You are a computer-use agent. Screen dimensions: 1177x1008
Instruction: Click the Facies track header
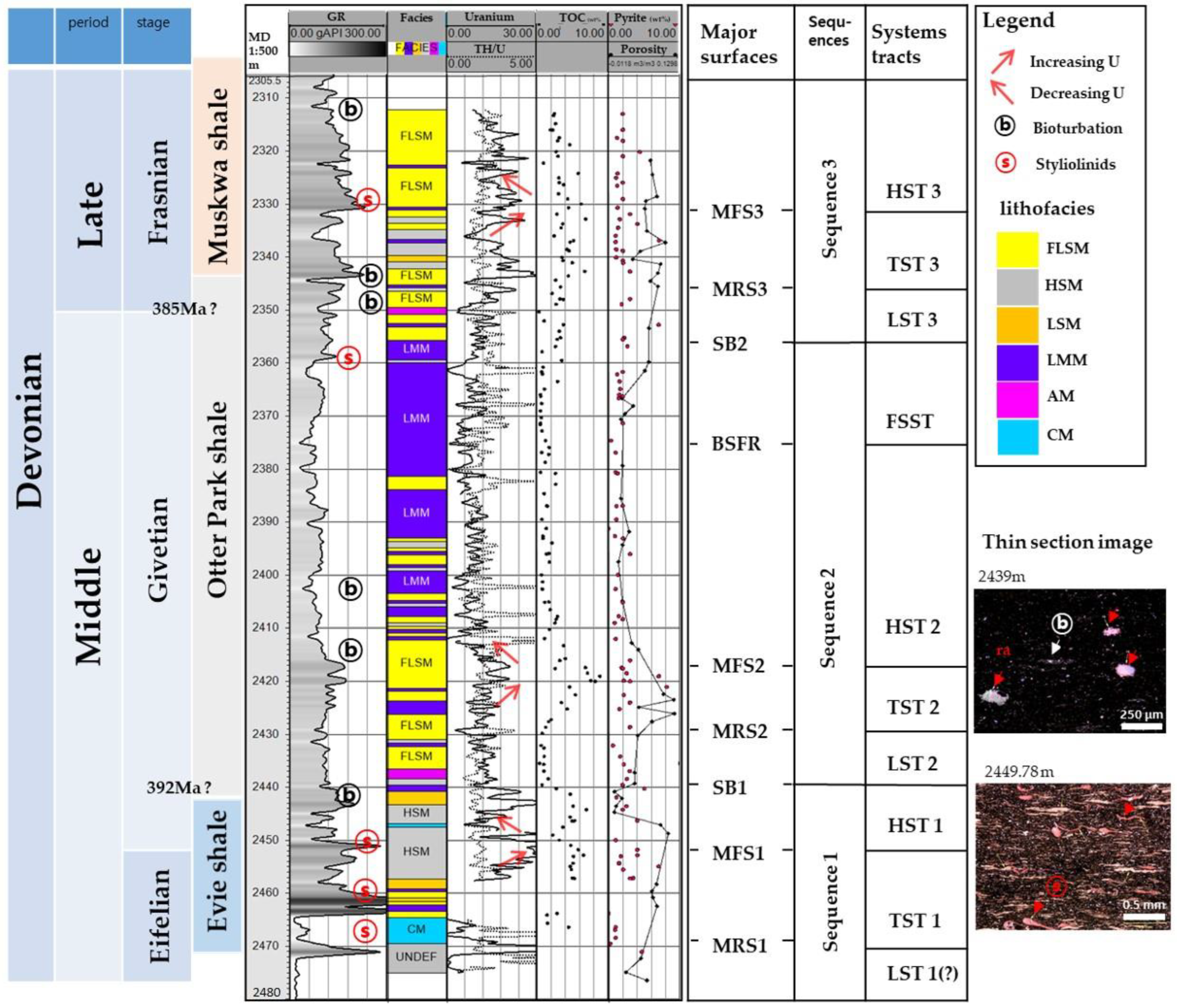416,17
